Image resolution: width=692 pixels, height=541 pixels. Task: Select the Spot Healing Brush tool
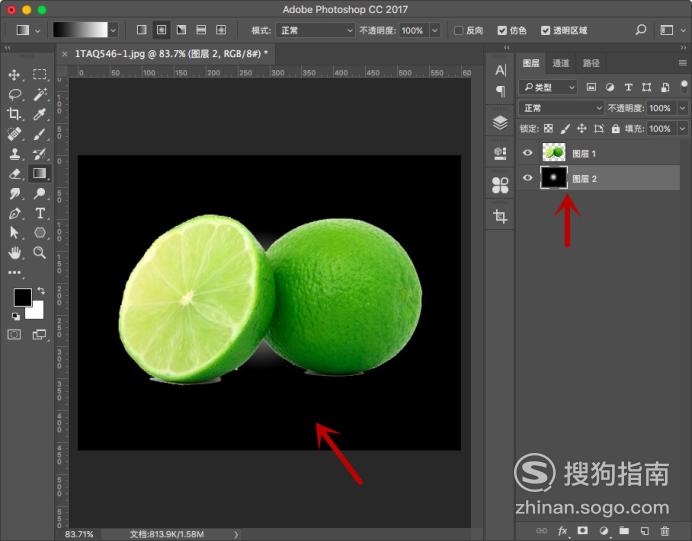tap(15, 134)
